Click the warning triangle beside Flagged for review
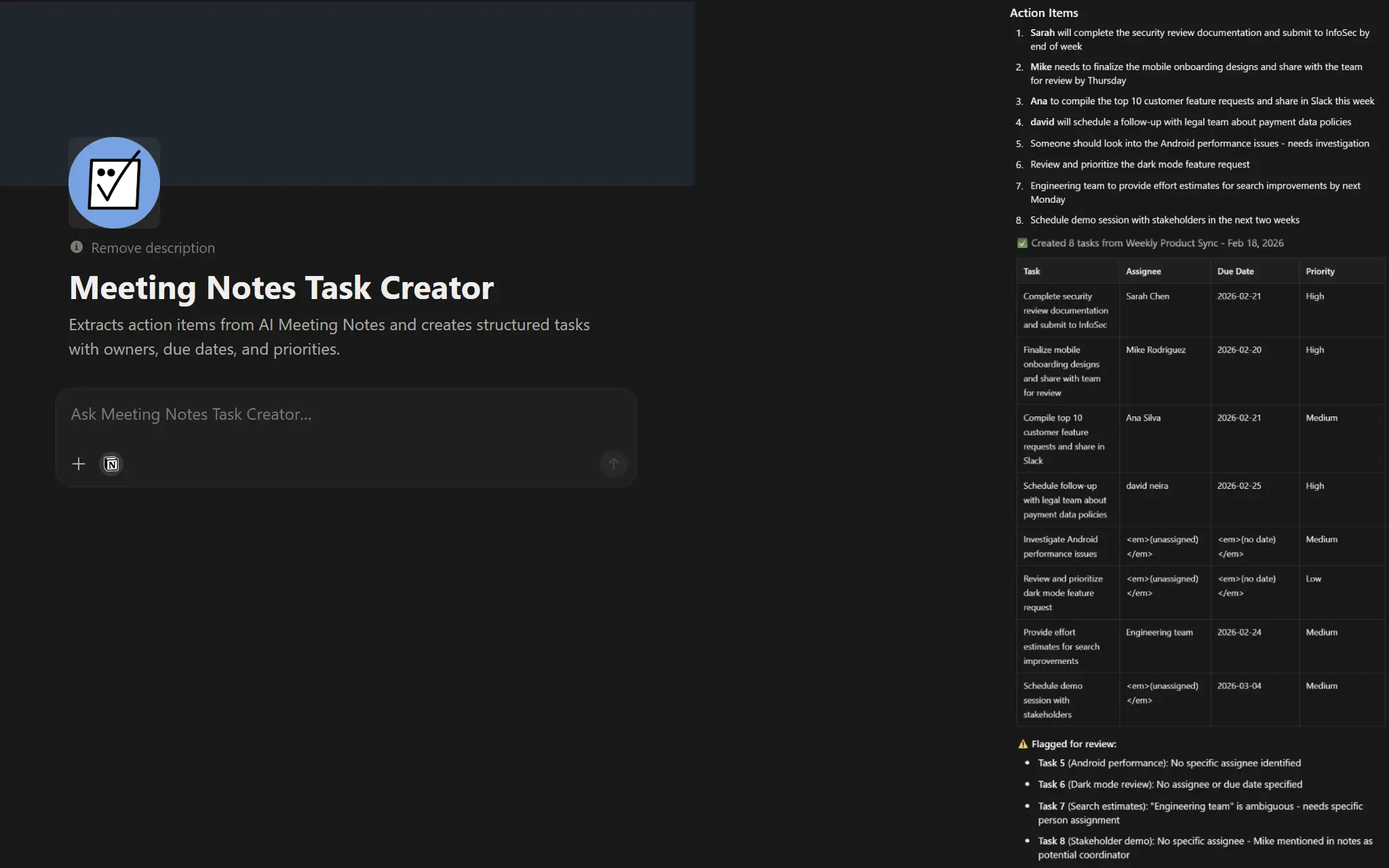The width and height of the screenshot is (1389, 868). (1021, 743)
